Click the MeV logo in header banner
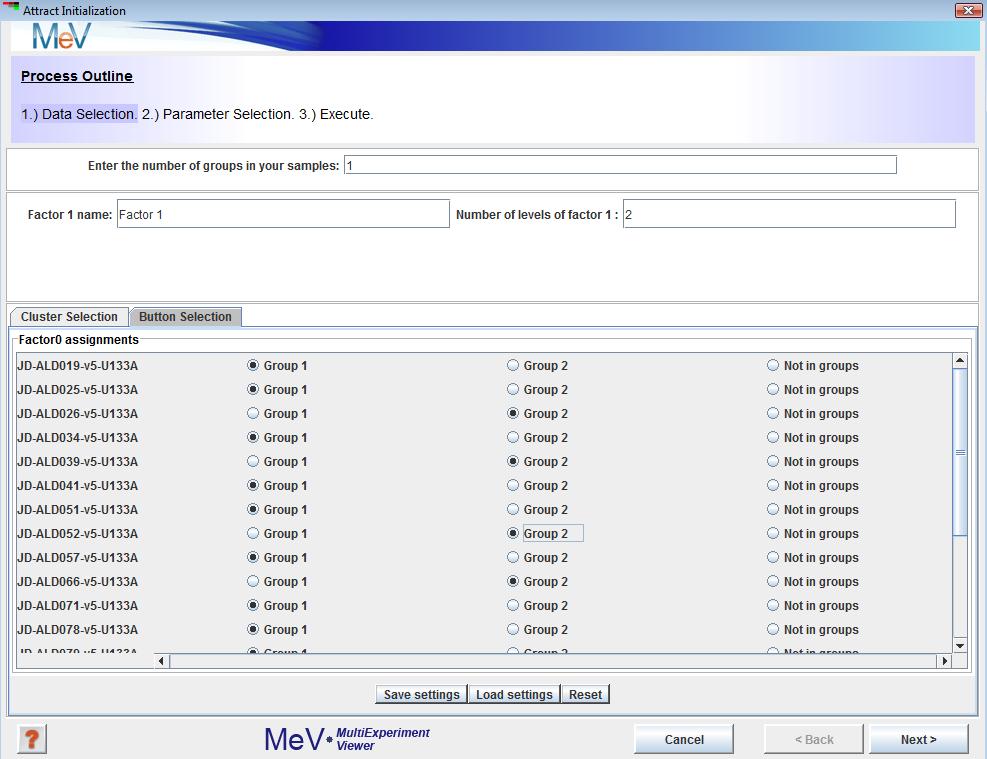Viewport: 987px width, 759px height. point(61,36)
